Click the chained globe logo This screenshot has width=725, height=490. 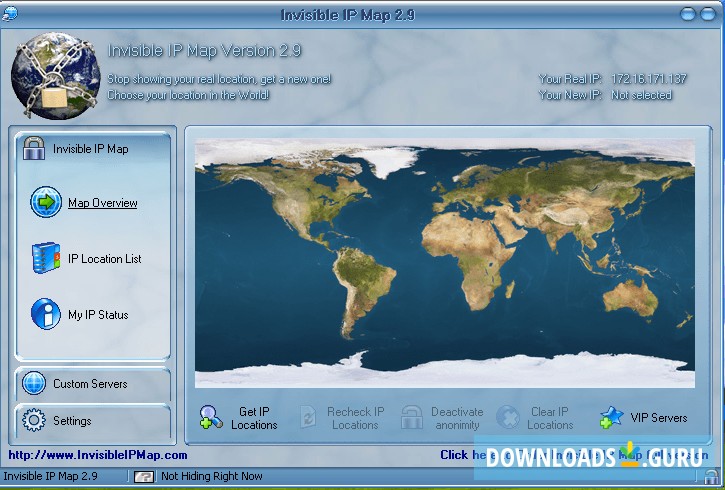[x=55, y=75]
